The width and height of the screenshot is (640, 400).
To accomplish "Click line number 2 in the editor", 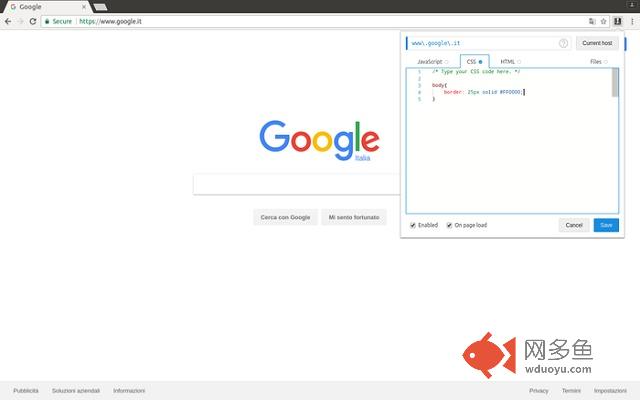I will [x=419, y=78].
